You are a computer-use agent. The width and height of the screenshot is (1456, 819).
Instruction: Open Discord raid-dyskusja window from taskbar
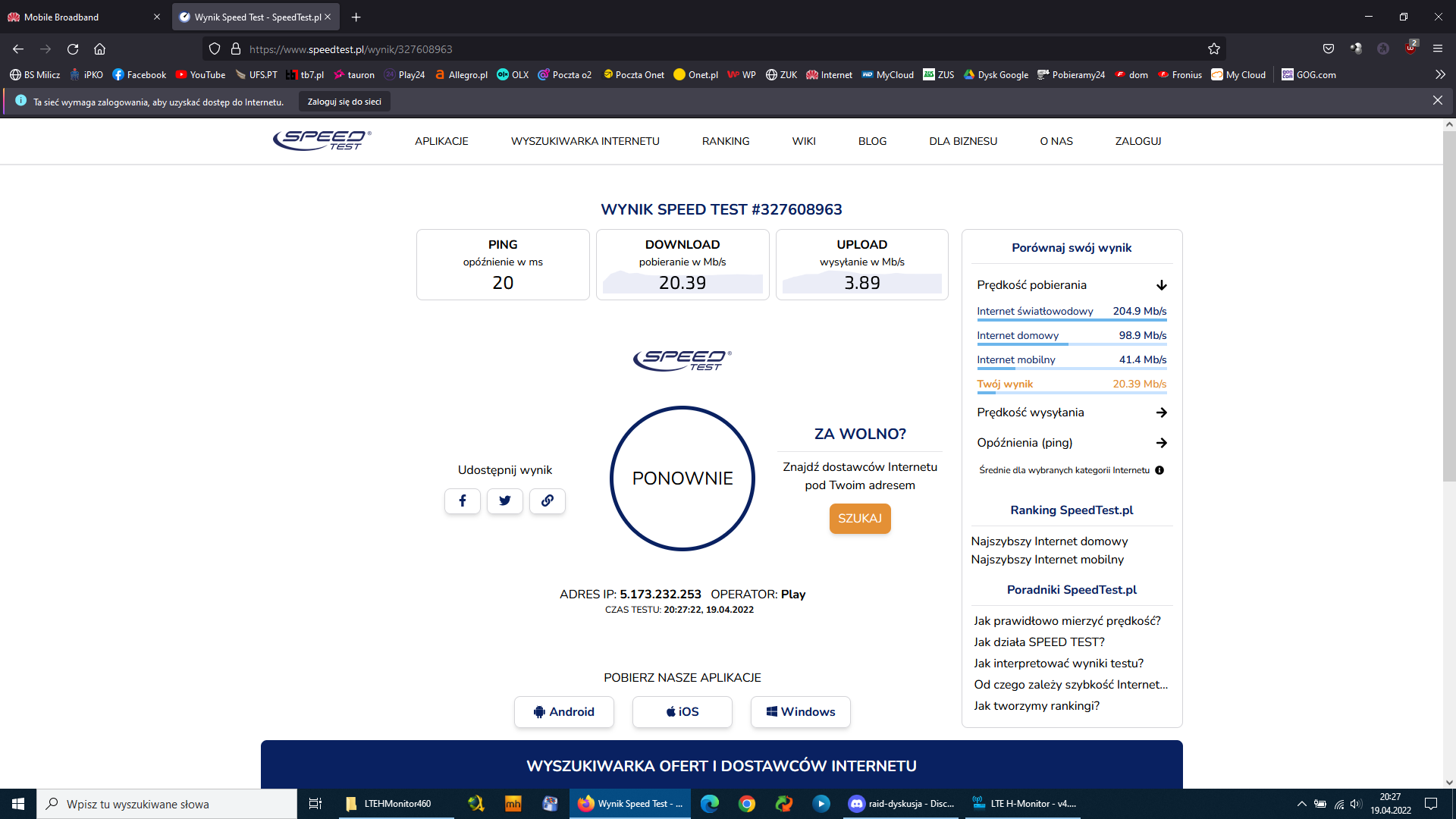click(x=902, y=804)
